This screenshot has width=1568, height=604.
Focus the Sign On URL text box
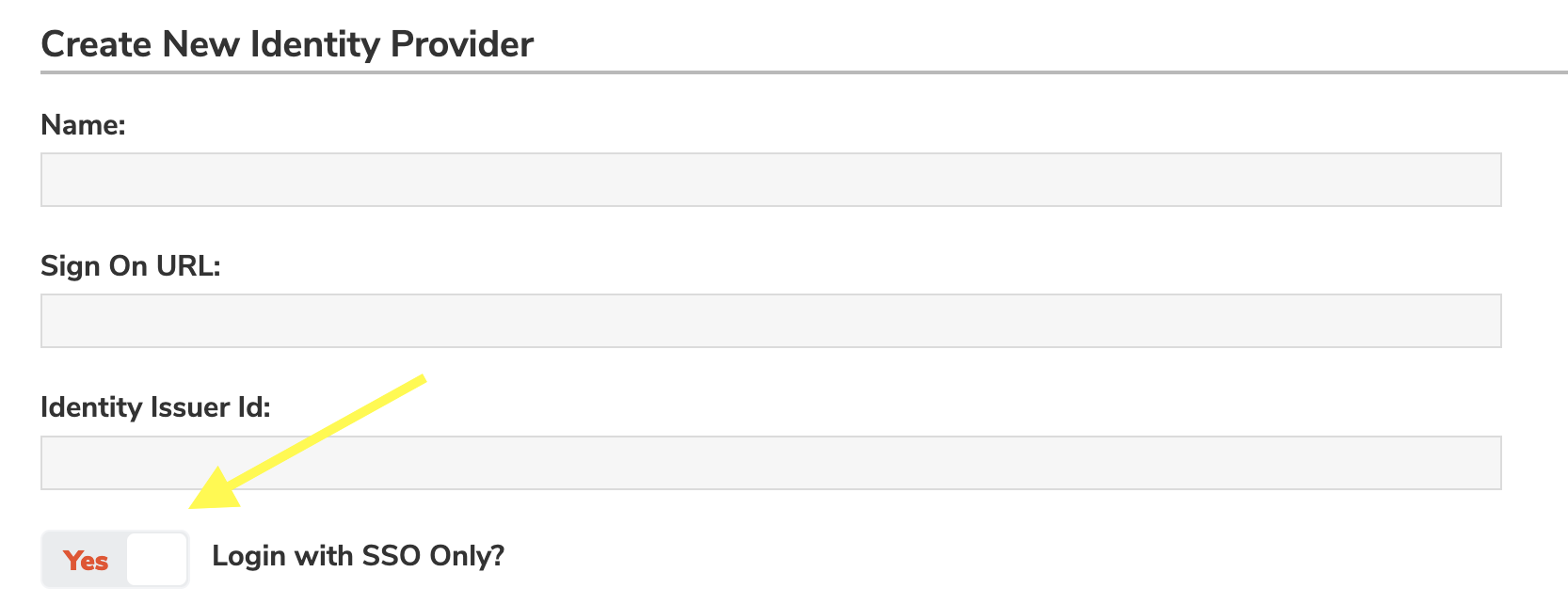coord(770,321)
